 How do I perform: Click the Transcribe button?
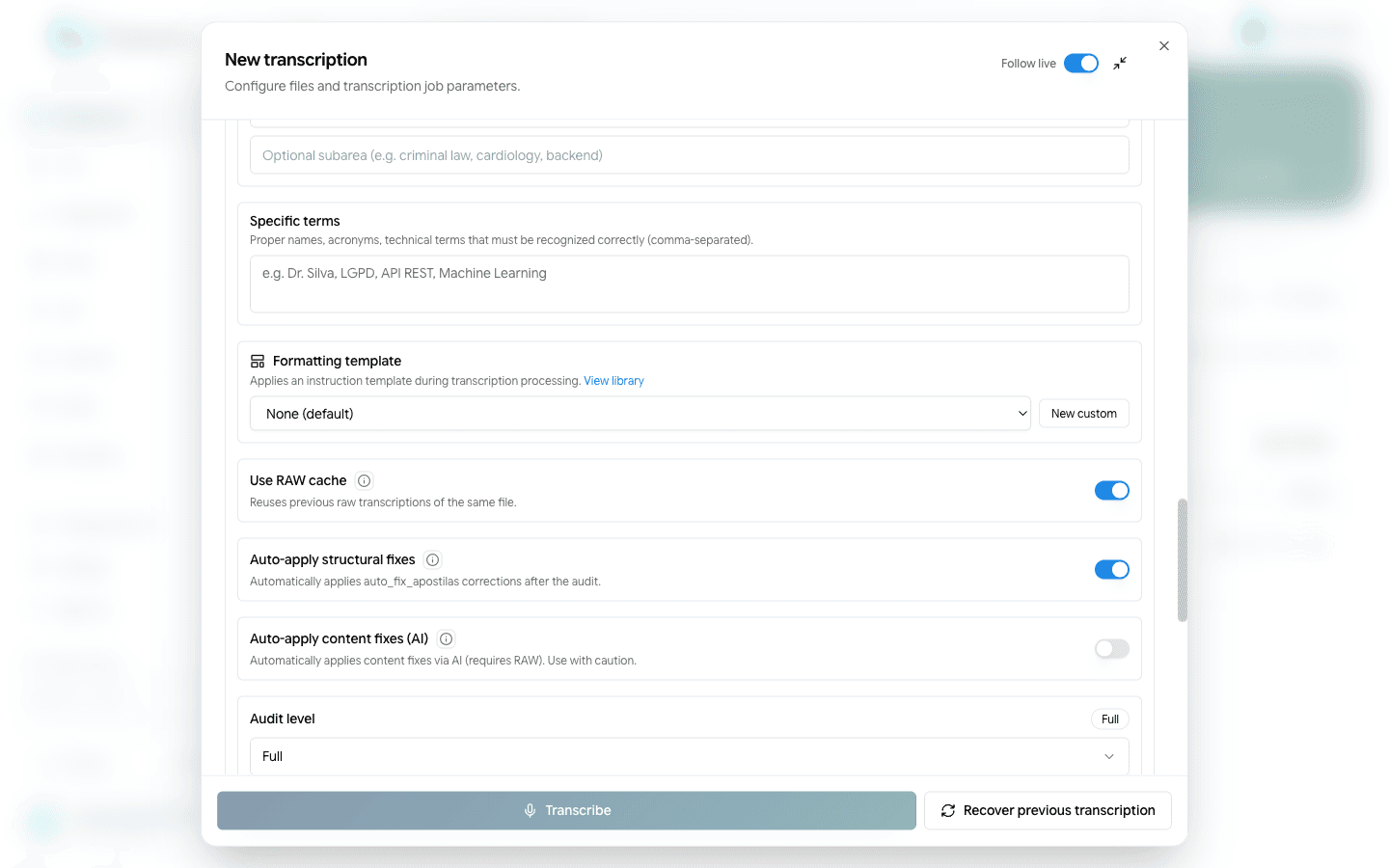pos(566,810)
